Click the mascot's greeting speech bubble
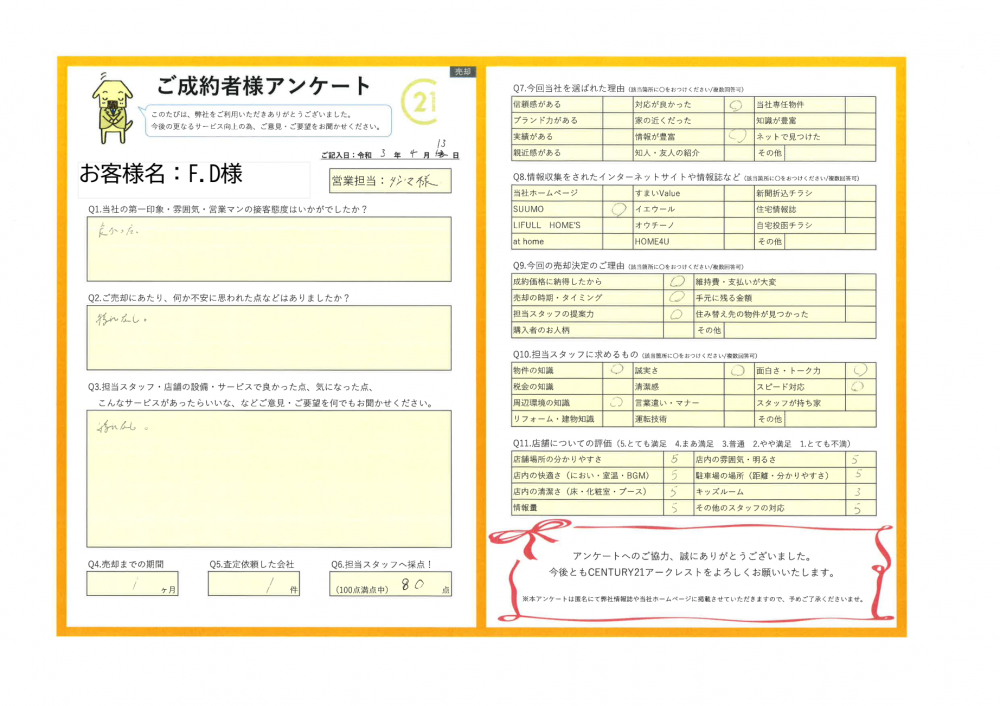Screen dimensions: 1000x706 click(265, 120)
